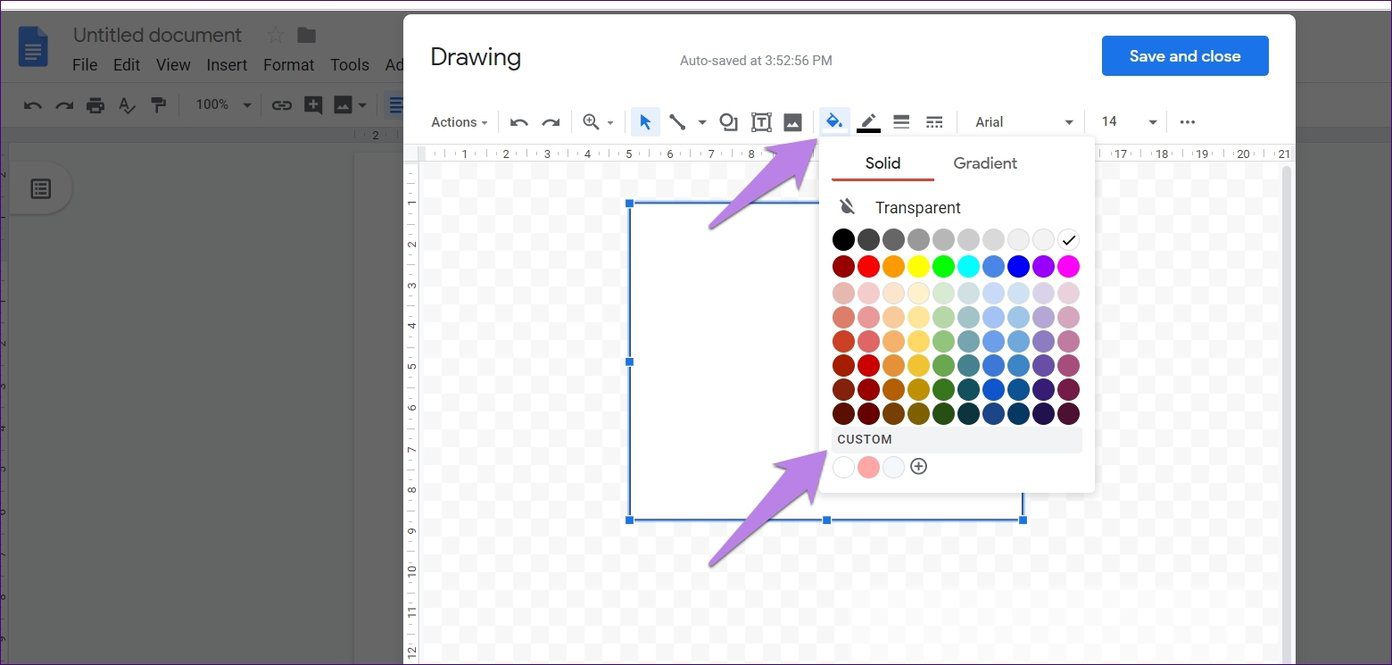Click the Docs print icon

(95, 104)
